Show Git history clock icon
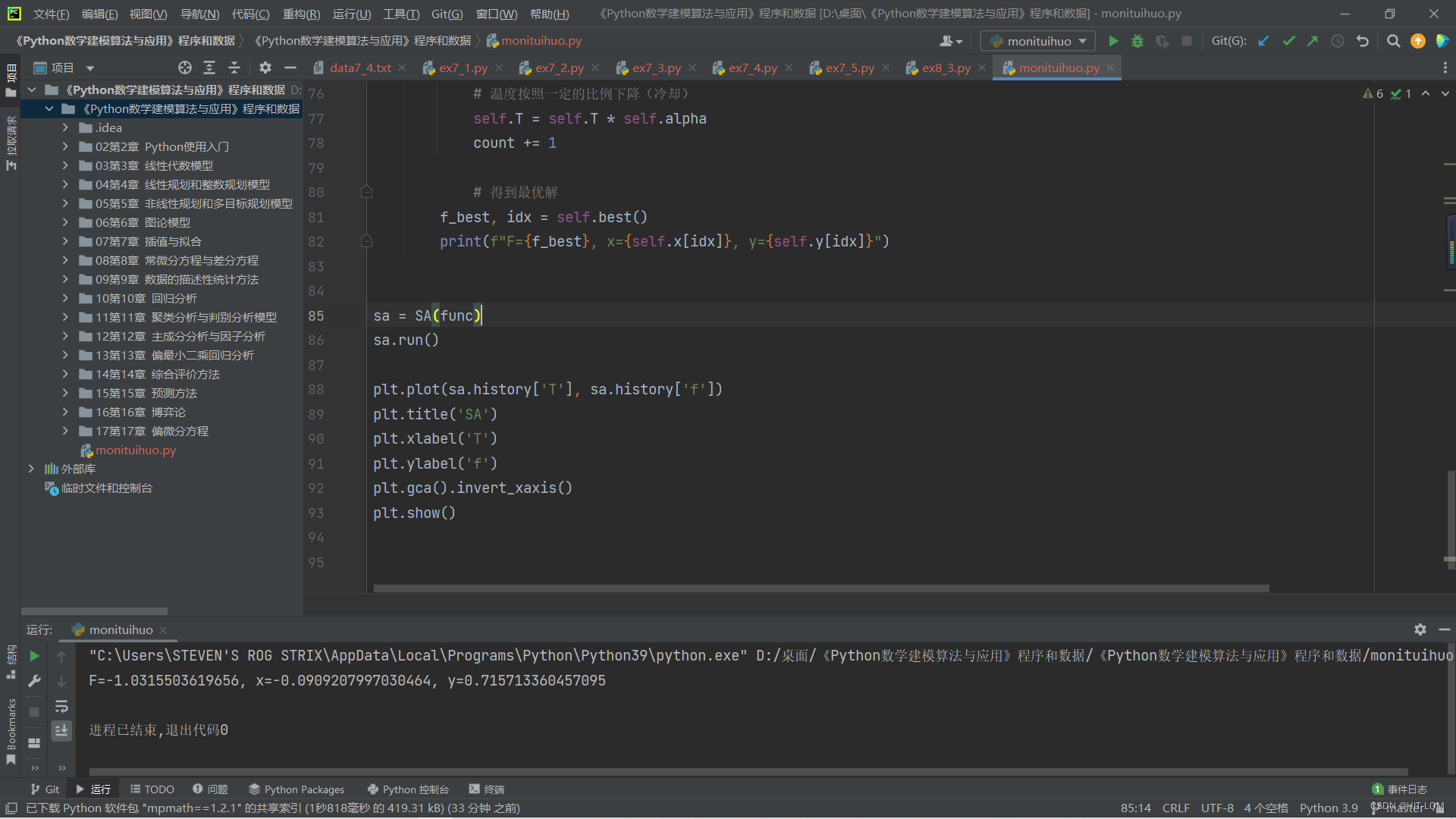 click(x=1338, y=41)
